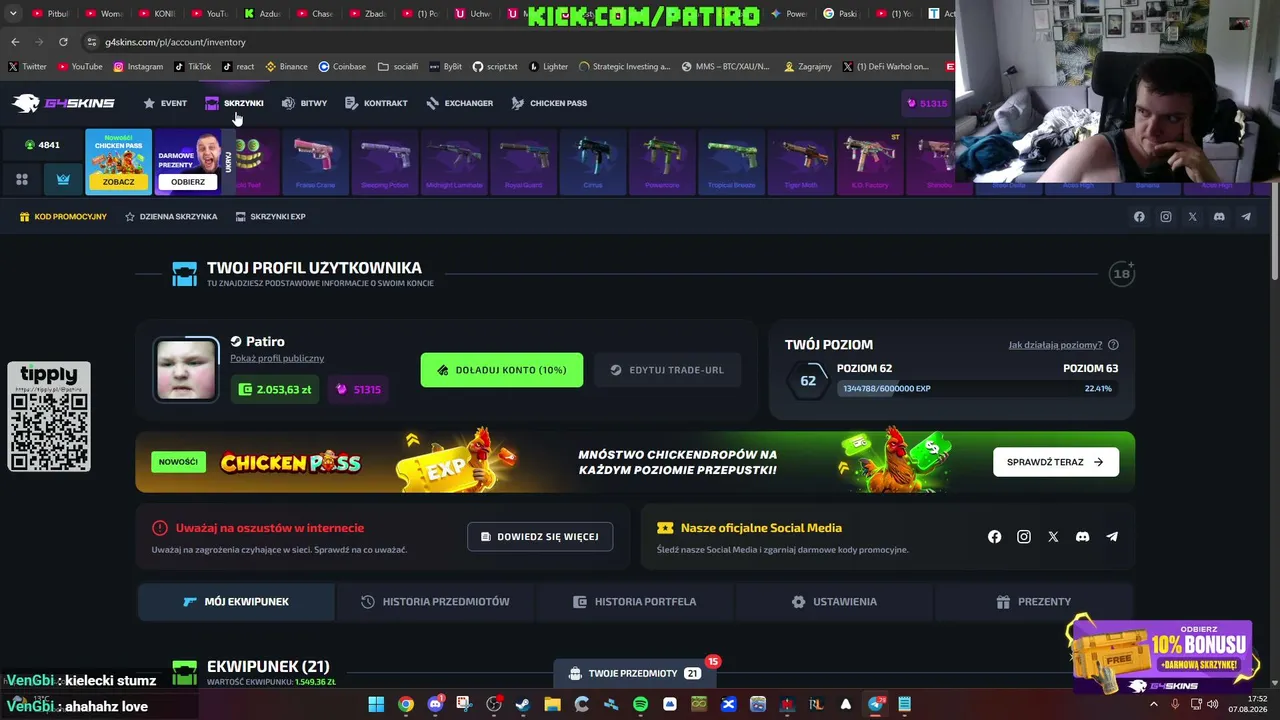Open Discord from official Social Media card
This screenshot has width=1280, height=720.
[1082, 537]
